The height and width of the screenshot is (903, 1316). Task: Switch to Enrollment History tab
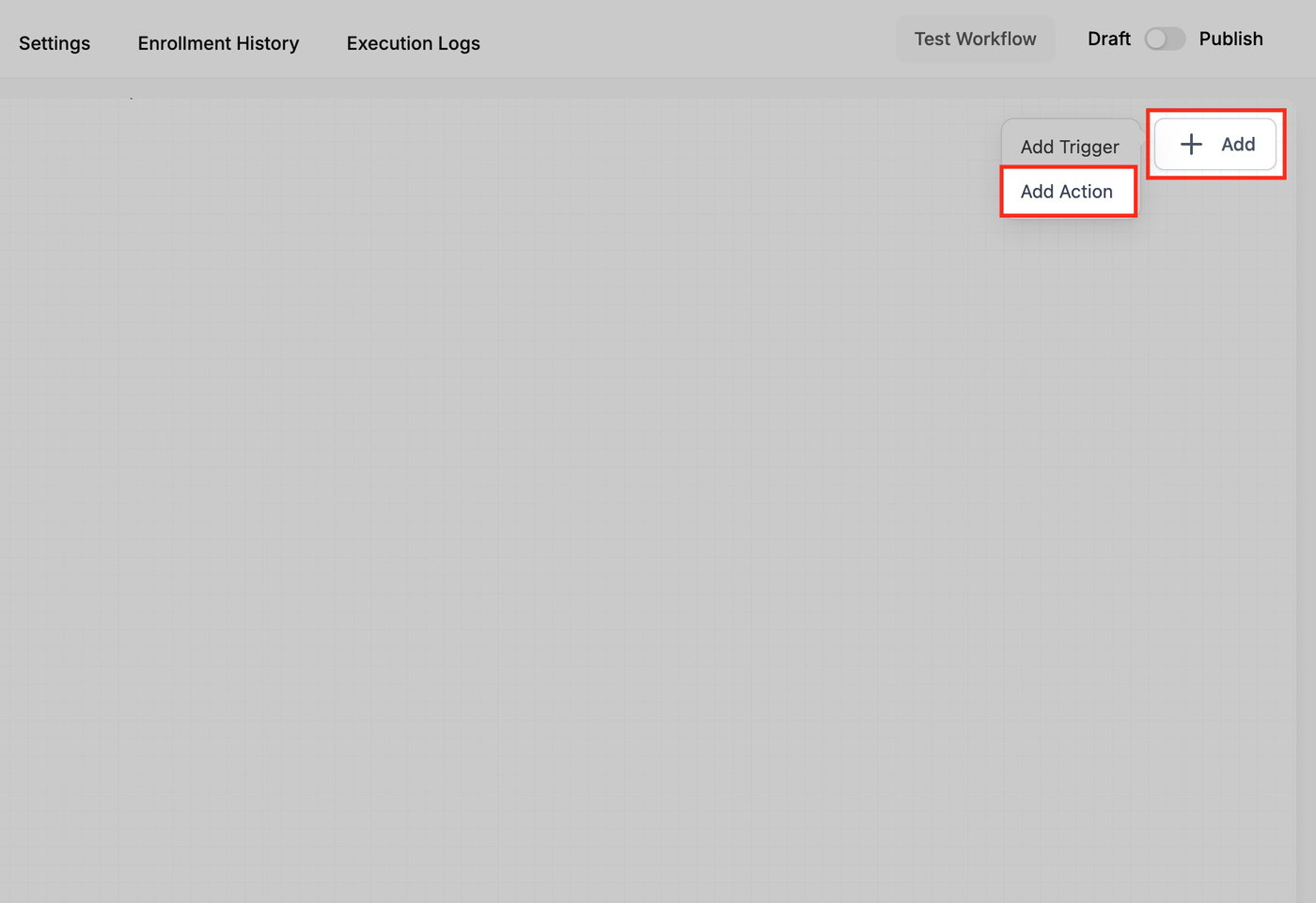pyautogui.click(x=218, y=43)
